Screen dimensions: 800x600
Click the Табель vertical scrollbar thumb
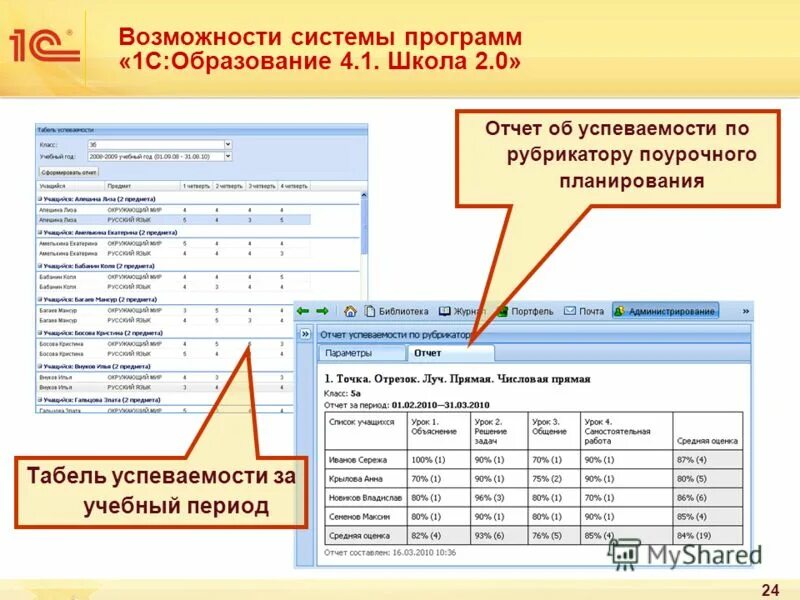tap(364, 227)
